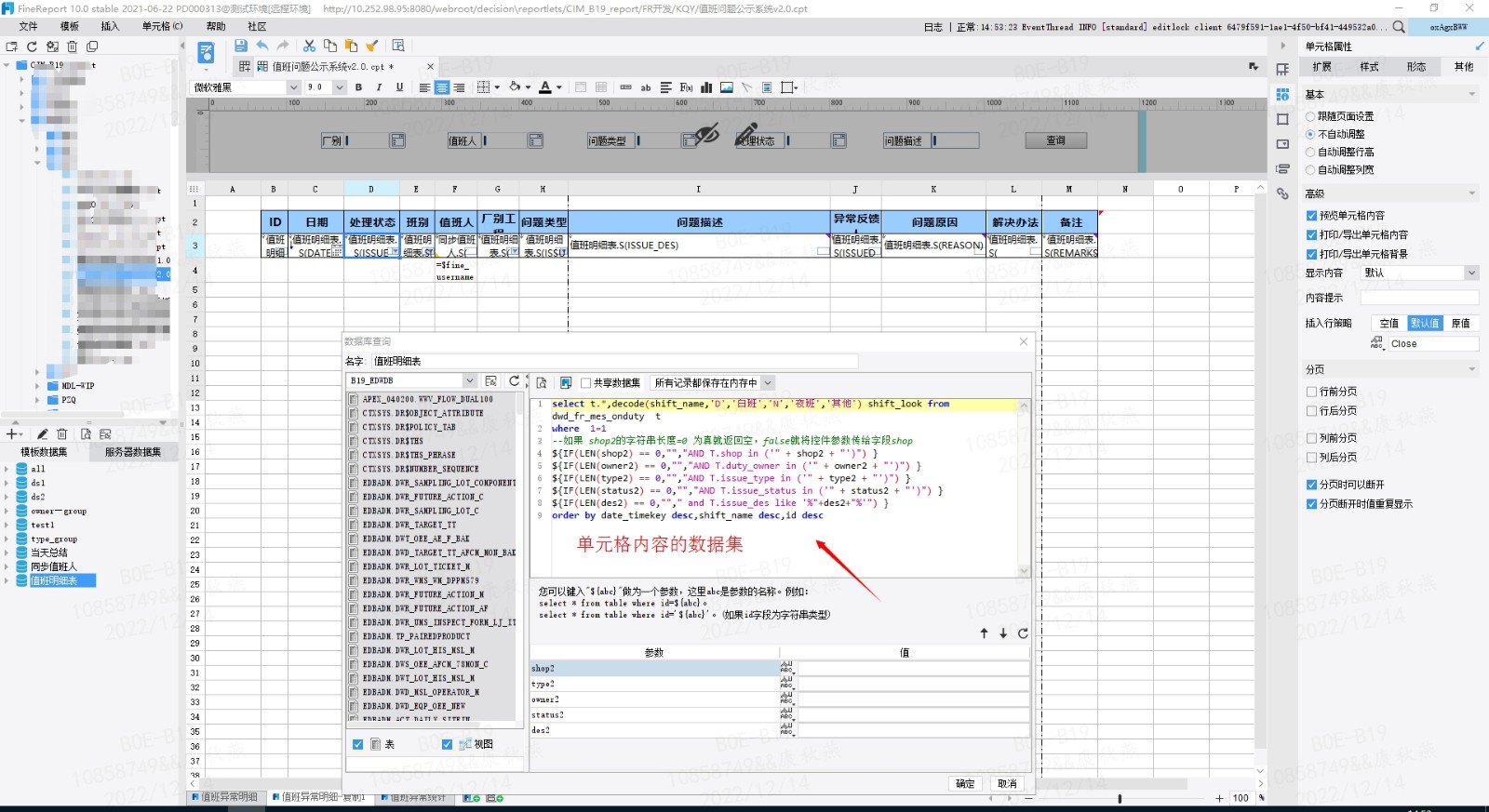Open font color picker A icon
1489x812 pixels.
545,87
